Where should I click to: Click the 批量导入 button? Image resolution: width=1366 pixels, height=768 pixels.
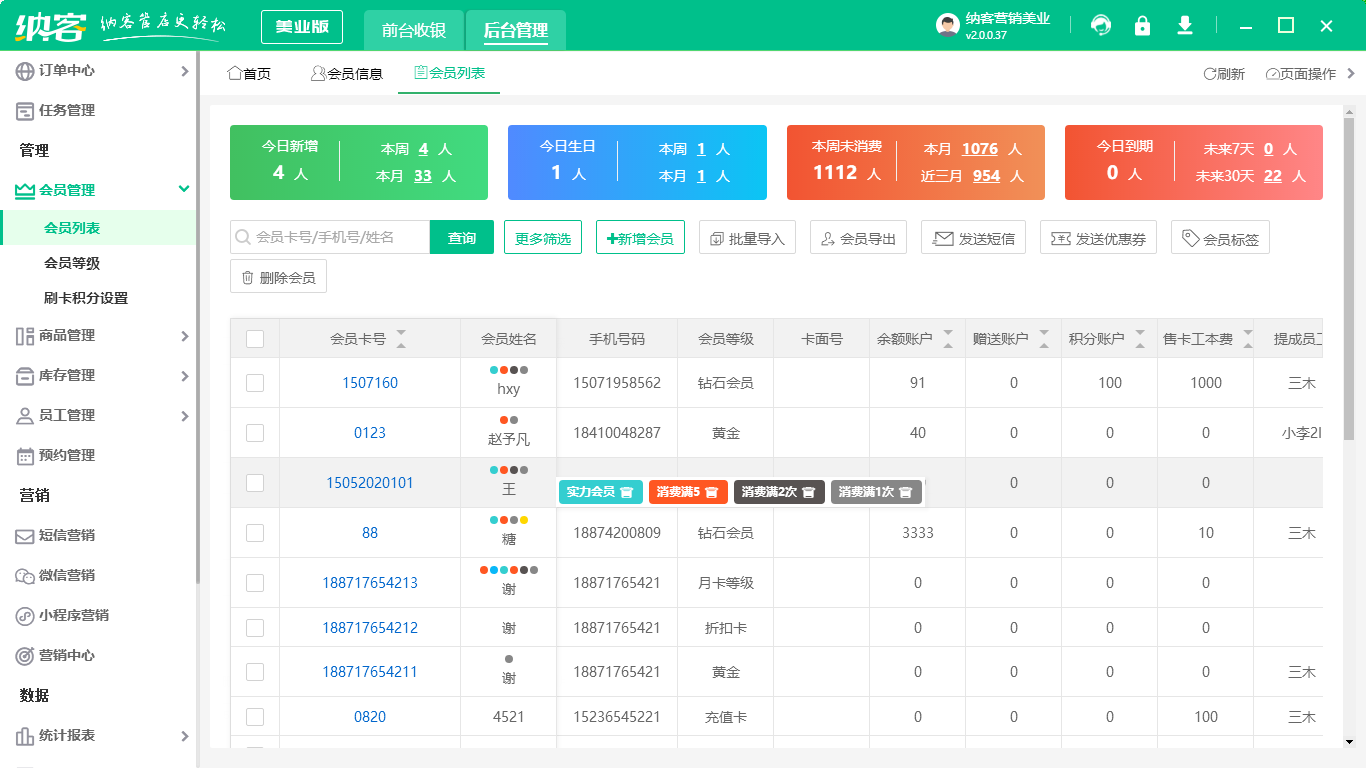pyautogui.click(x=747, y=238)
